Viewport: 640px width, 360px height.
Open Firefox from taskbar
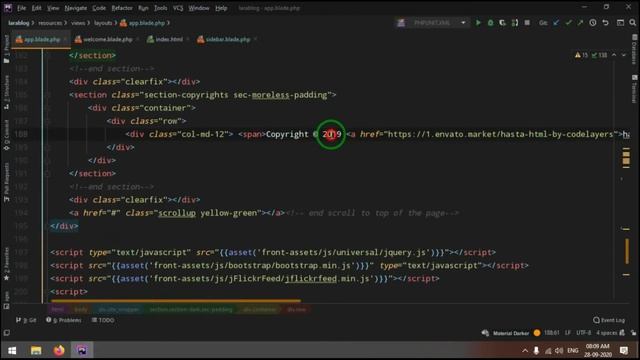[x=59, y=351]
